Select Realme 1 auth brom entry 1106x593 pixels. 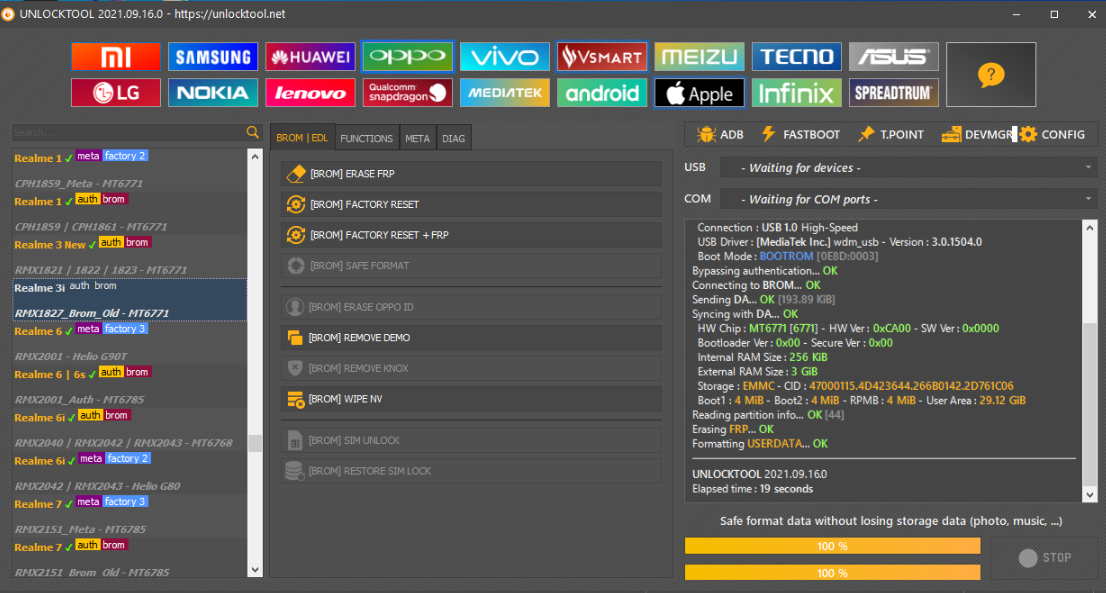coord(130,214)
